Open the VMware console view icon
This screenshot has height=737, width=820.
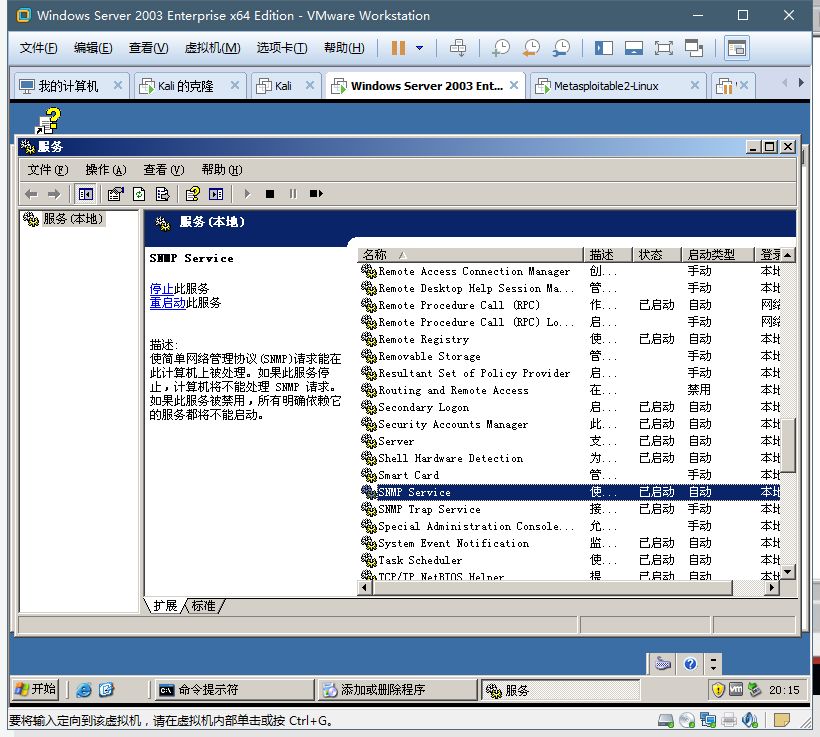tap(736, 48)
